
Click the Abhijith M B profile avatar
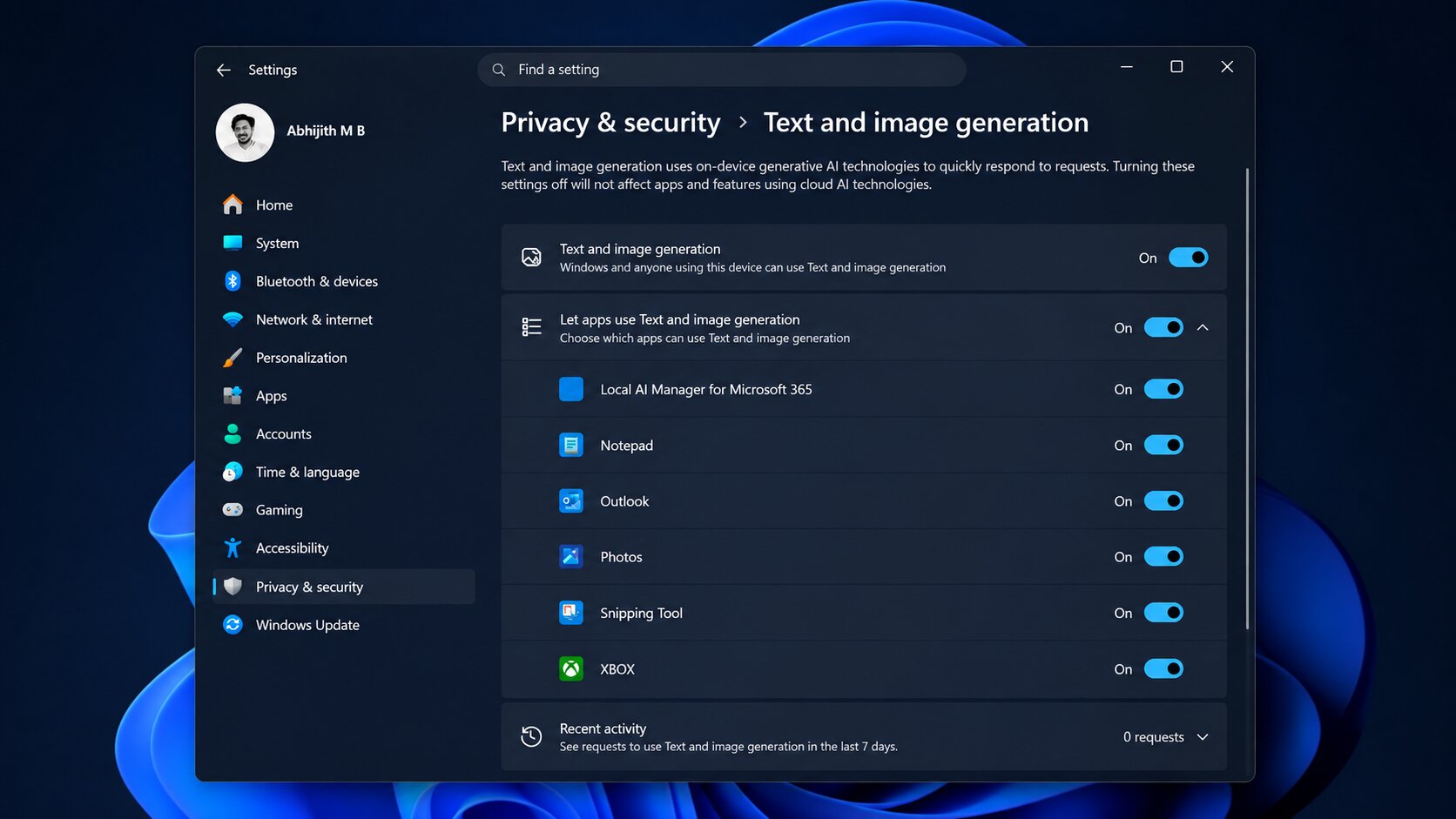pos(245,132)
